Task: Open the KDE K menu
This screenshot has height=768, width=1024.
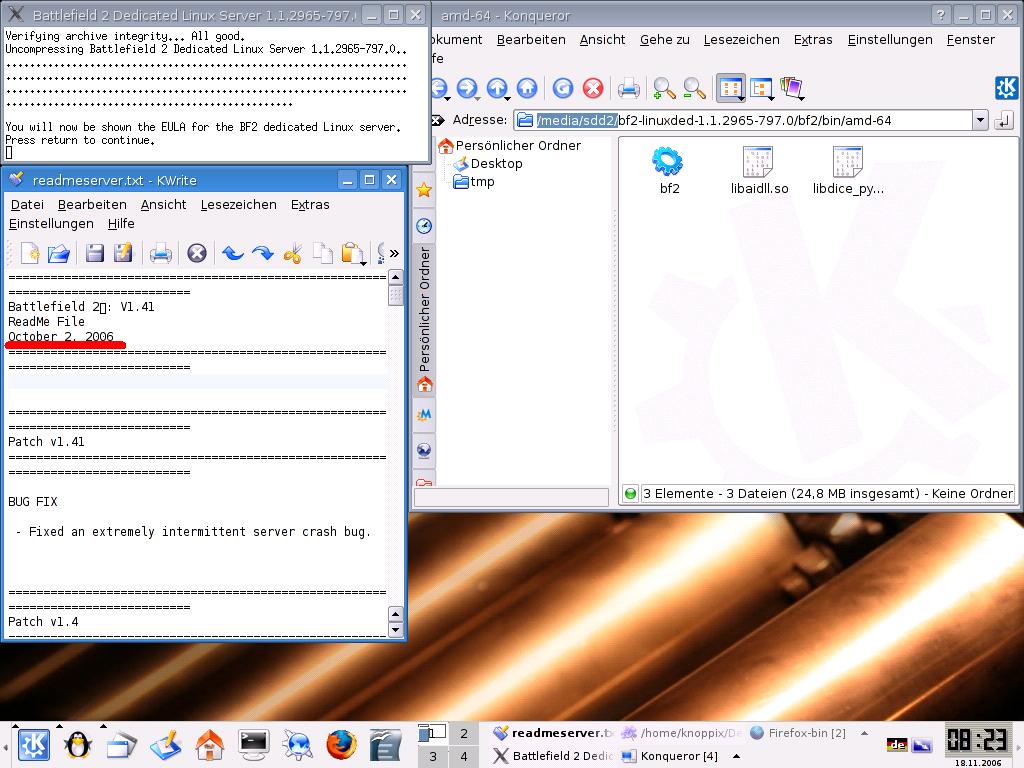Action: [x=33, y=744]
